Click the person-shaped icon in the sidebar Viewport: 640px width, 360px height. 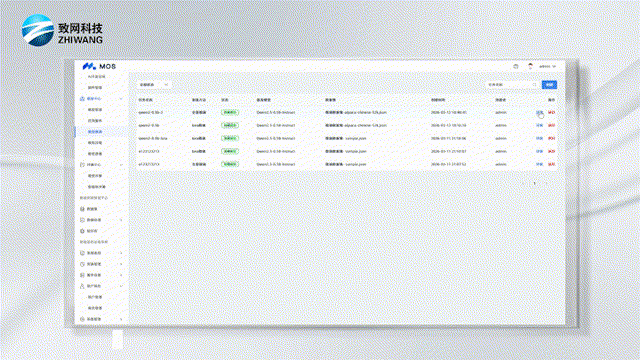click(x=82, y=286)
